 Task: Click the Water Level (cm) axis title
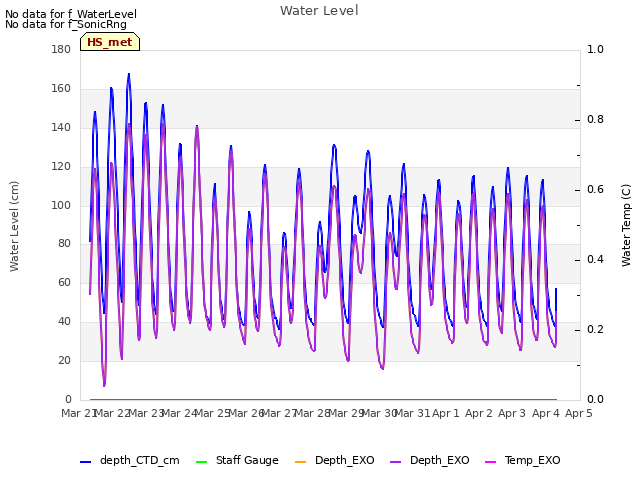coord(14,226)
